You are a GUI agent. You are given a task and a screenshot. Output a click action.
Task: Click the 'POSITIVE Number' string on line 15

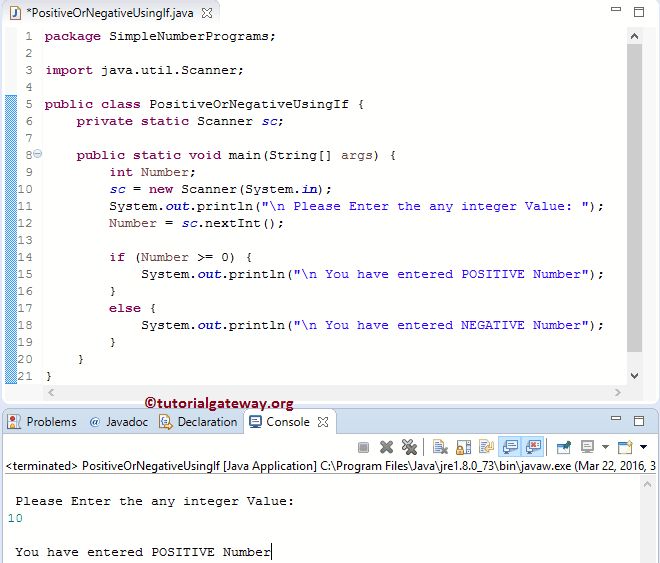521,274
